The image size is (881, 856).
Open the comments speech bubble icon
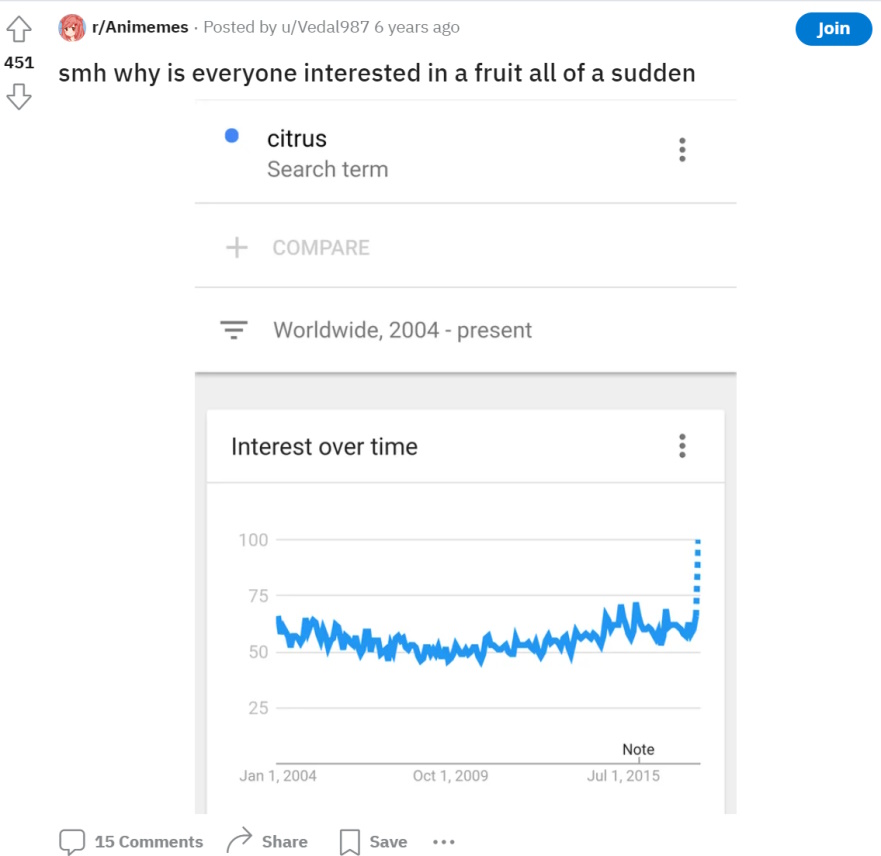[x=72, y=841]
